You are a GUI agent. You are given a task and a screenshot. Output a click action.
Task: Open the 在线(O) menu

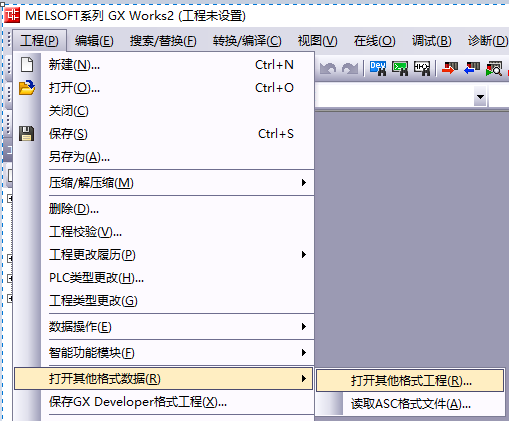coord(375,41)
